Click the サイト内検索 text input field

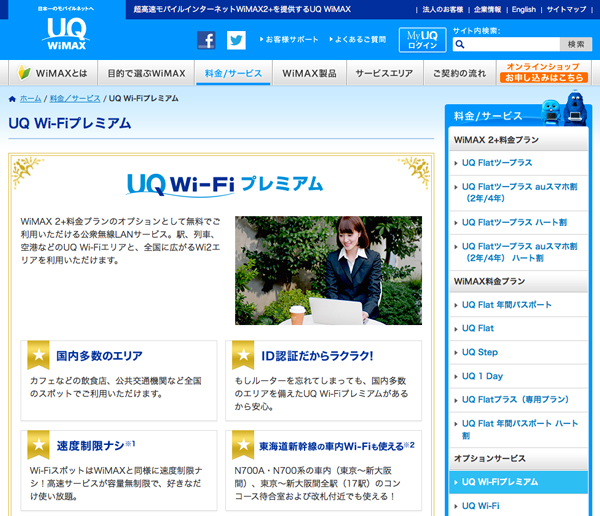504,44
